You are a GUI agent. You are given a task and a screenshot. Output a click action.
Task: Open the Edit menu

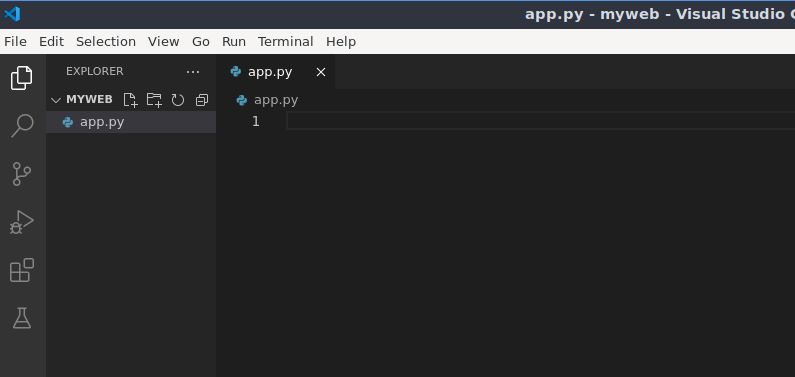(x=51, y=42)
